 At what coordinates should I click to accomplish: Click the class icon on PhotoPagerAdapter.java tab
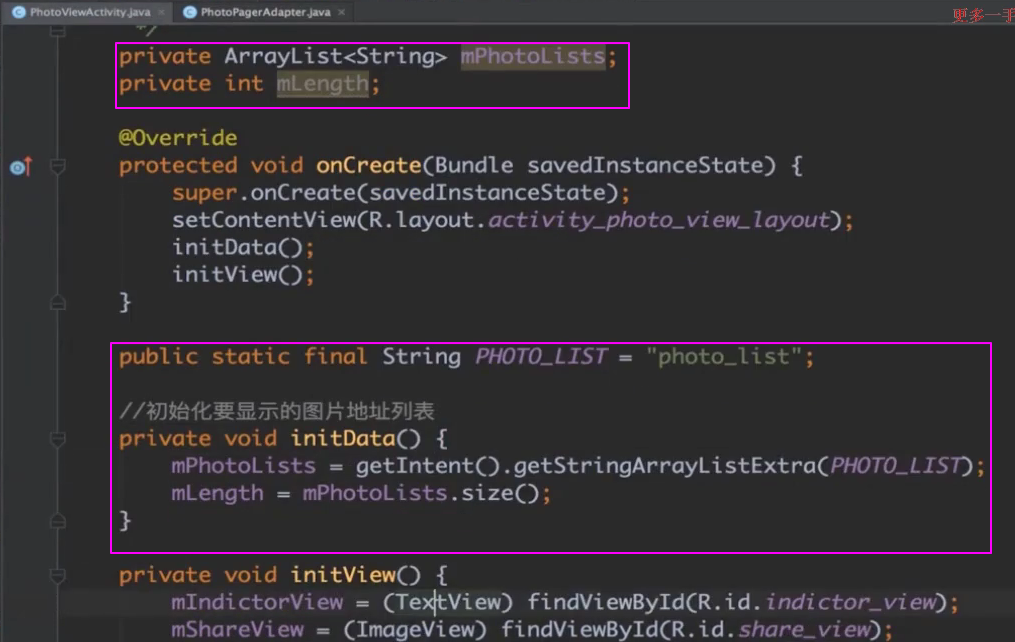[x=190, y=12]
